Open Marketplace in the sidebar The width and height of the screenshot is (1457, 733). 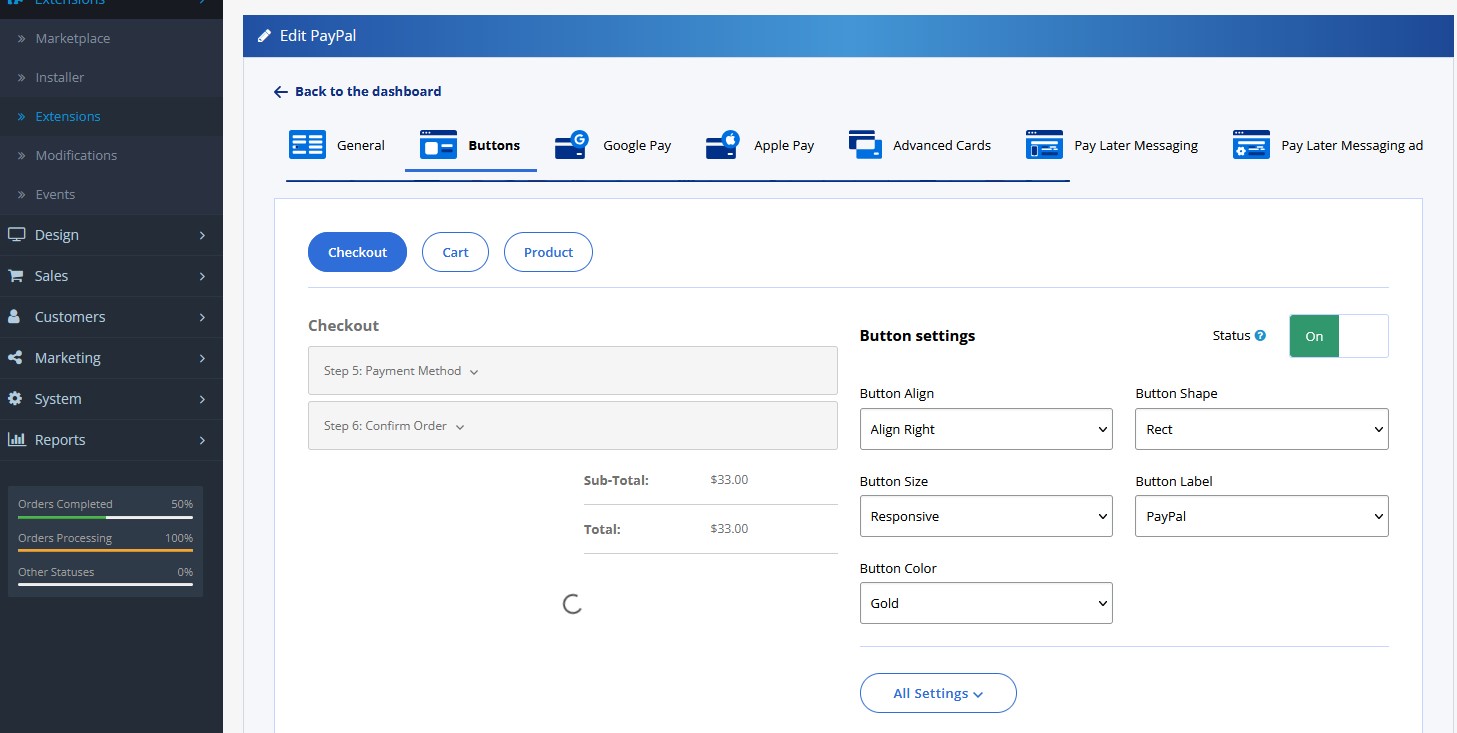73,38
